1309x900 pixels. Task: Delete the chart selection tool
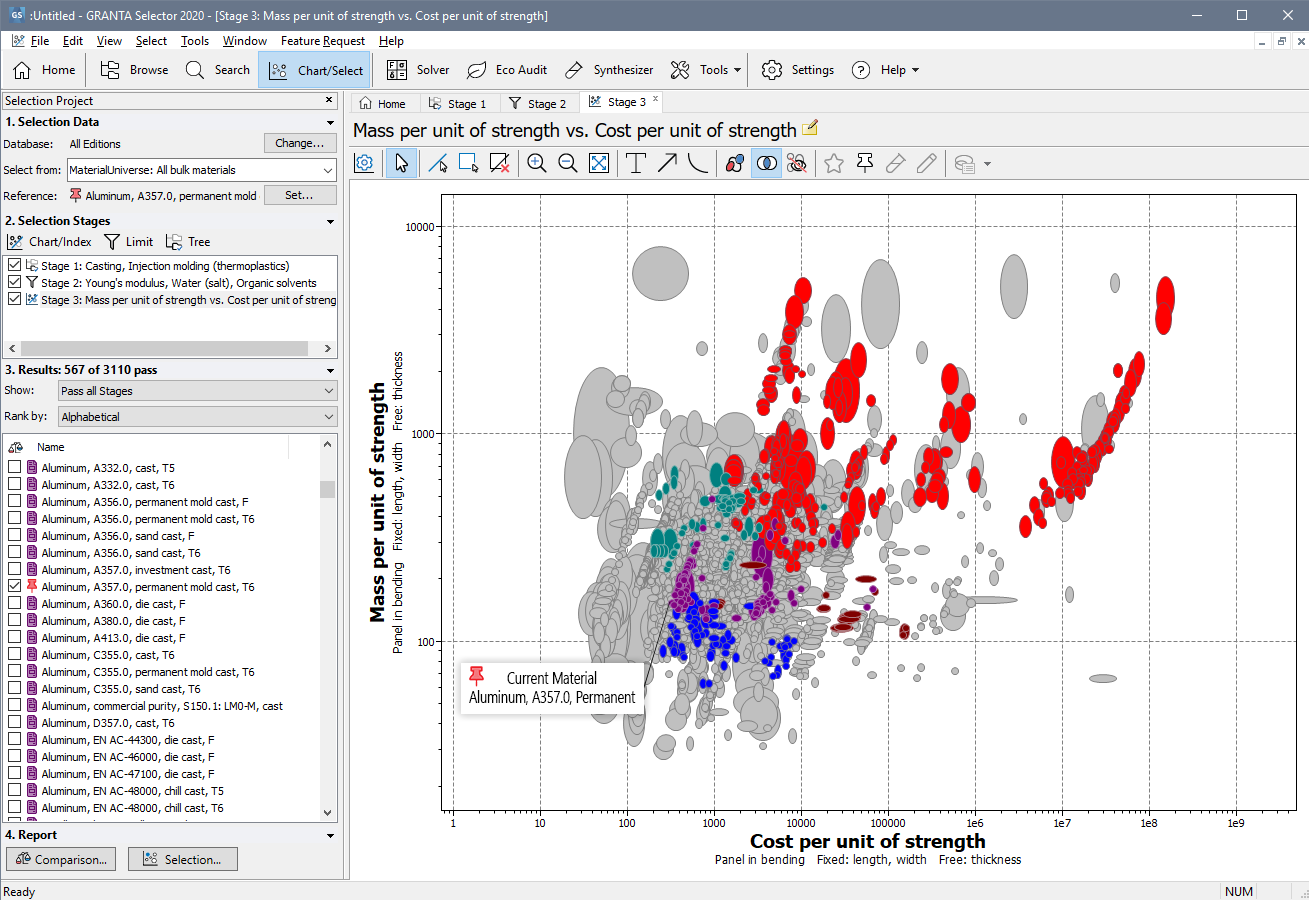point(500,163)
